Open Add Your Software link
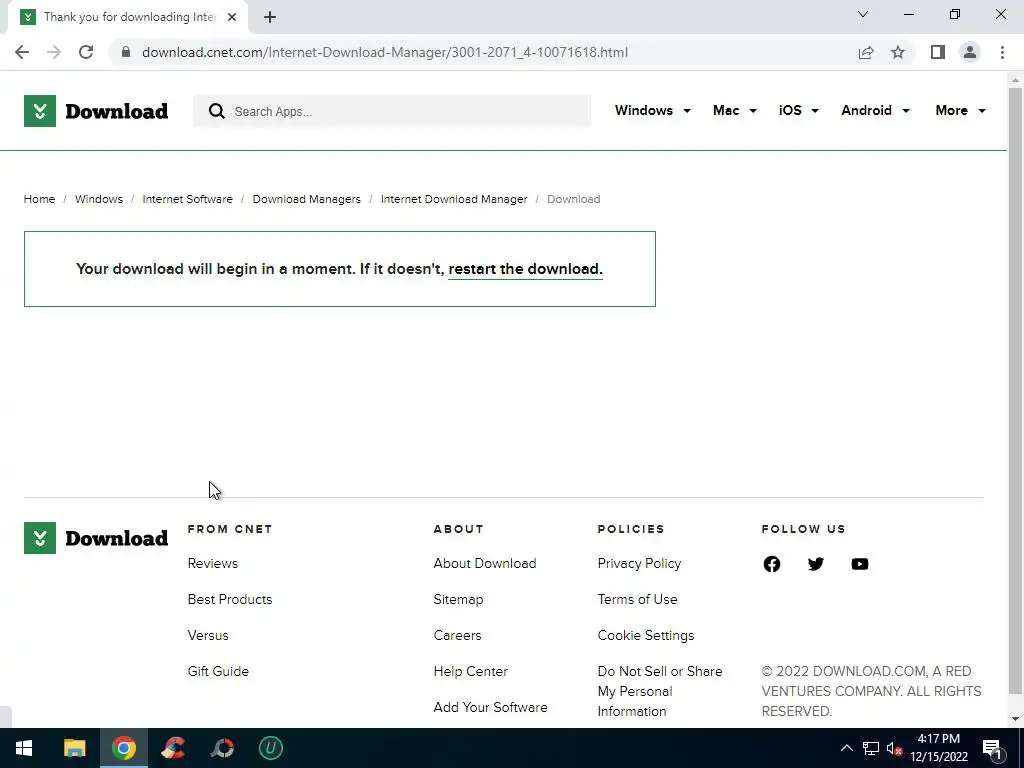Viewport: 1024px width, 768px height. (x=490, y=707)
